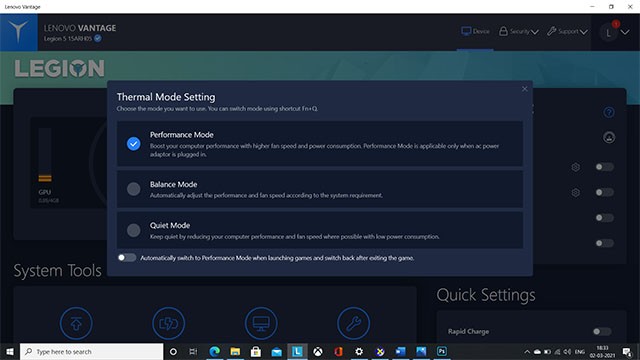This screenshot has width=640, height=360.
Task: Open Microsoft Store from taskbar
Action: pyautogui.click(x=256, y=351)
